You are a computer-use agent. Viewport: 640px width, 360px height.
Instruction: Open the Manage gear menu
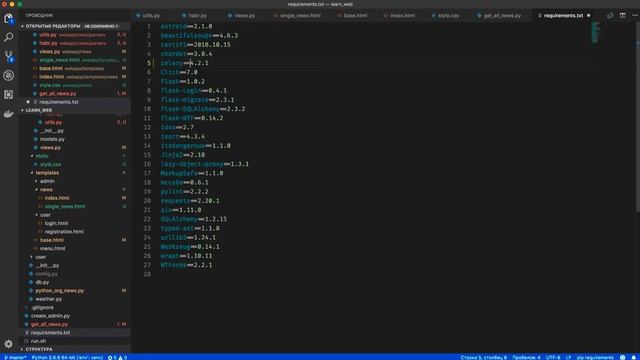point(9,344)
